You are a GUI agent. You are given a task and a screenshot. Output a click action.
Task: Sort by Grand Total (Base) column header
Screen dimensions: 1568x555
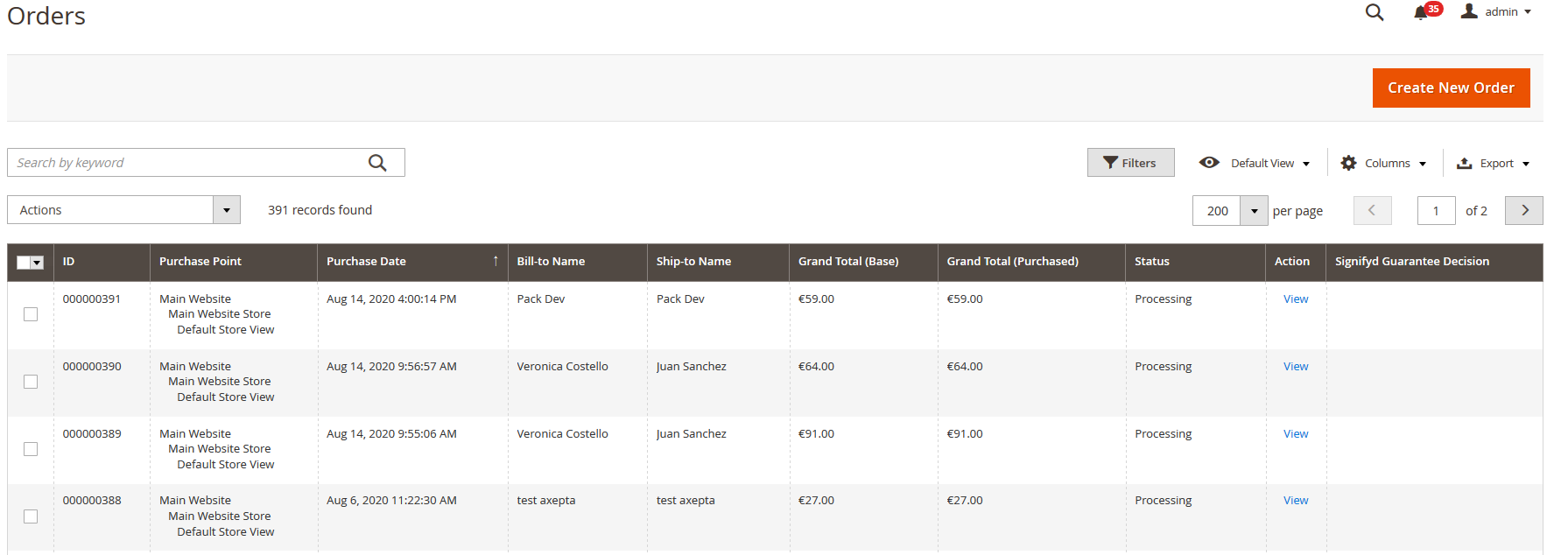pos(847,261)
